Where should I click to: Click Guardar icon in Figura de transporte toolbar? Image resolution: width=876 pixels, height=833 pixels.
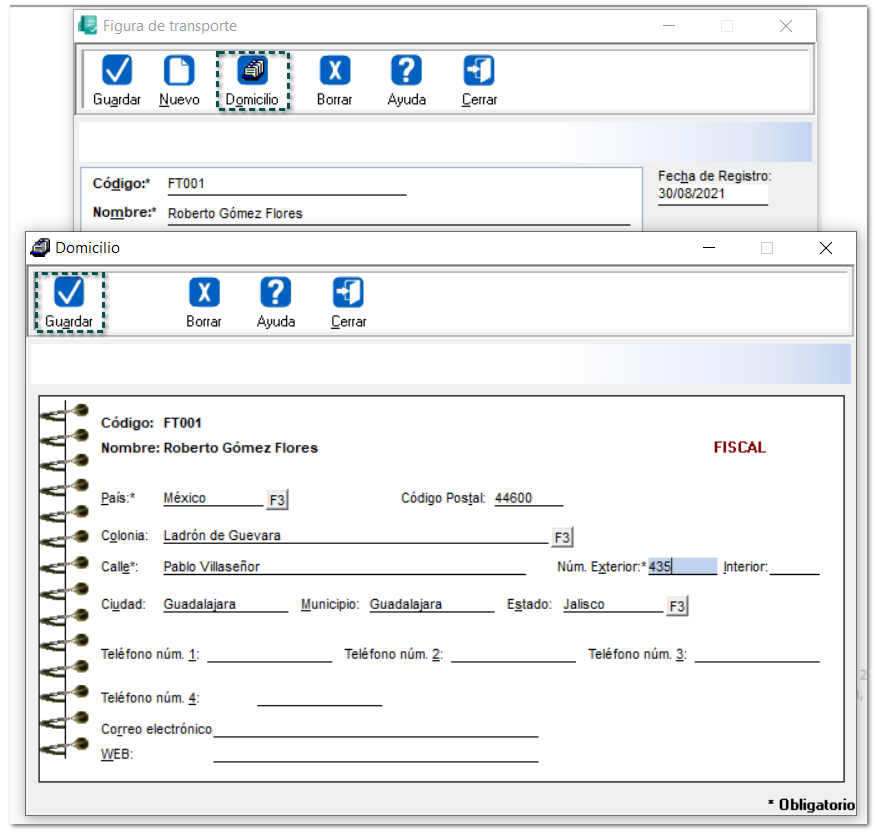click(x=117, y=71)
